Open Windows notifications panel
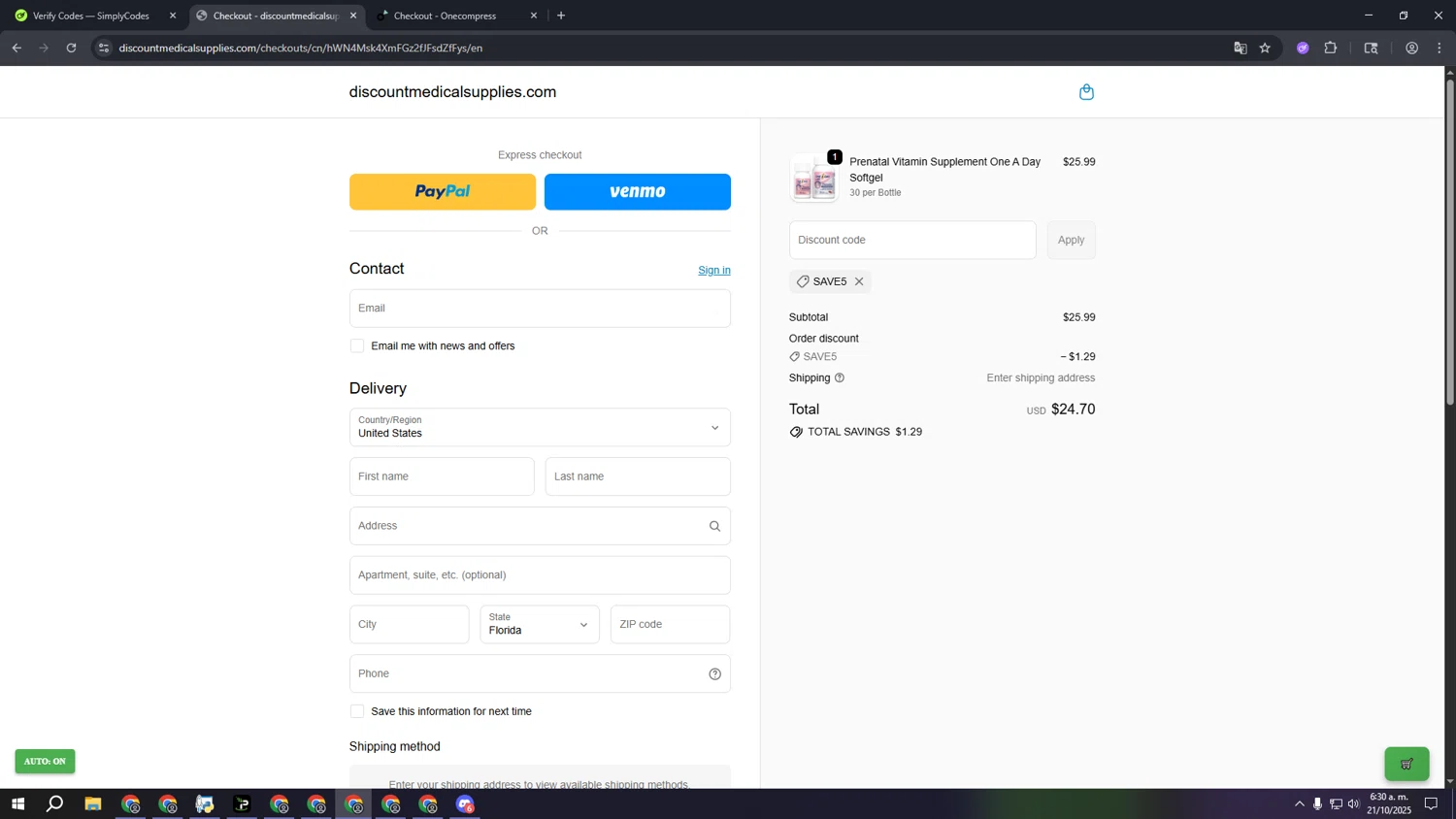Image resolution: width=1456 pixels, height=819 pixels. click(x=1431, y=803)
